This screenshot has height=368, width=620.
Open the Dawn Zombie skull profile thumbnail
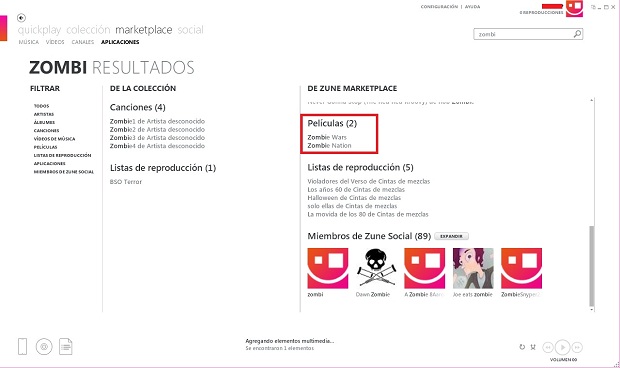tap(376, 268)
